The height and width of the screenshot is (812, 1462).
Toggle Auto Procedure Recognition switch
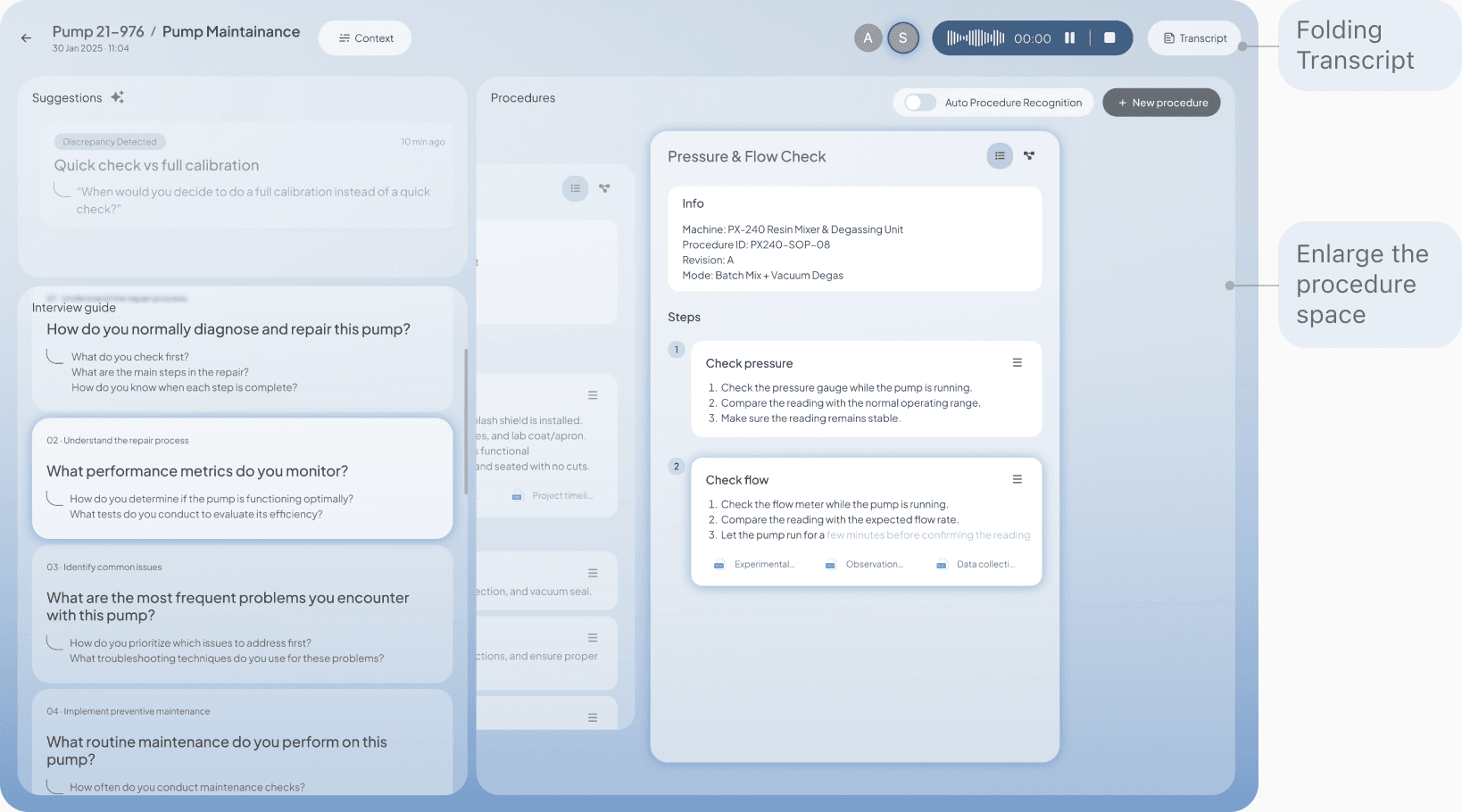coord(920,103)
